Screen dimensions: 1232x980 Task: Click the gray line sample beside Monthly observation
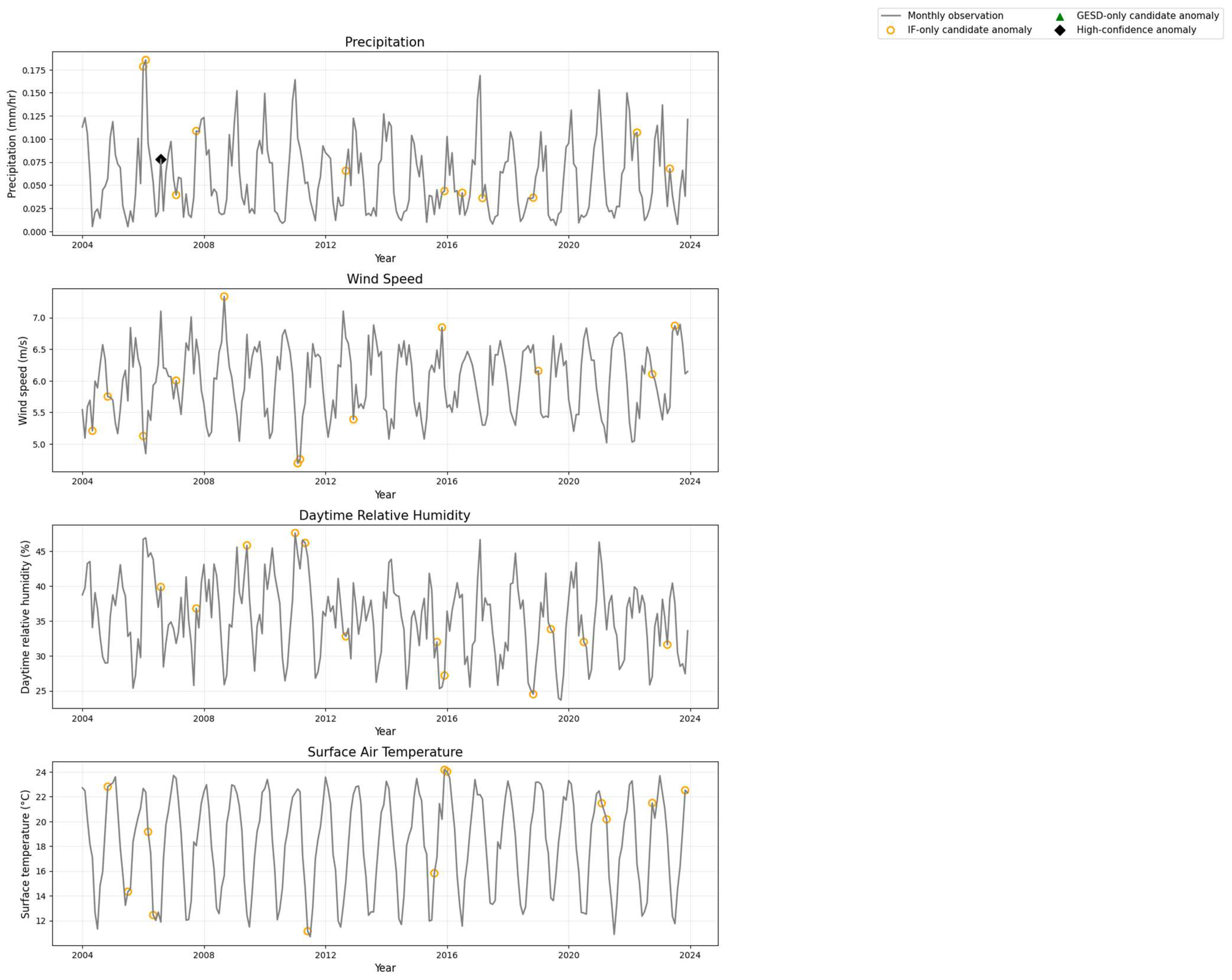[891, 16]
